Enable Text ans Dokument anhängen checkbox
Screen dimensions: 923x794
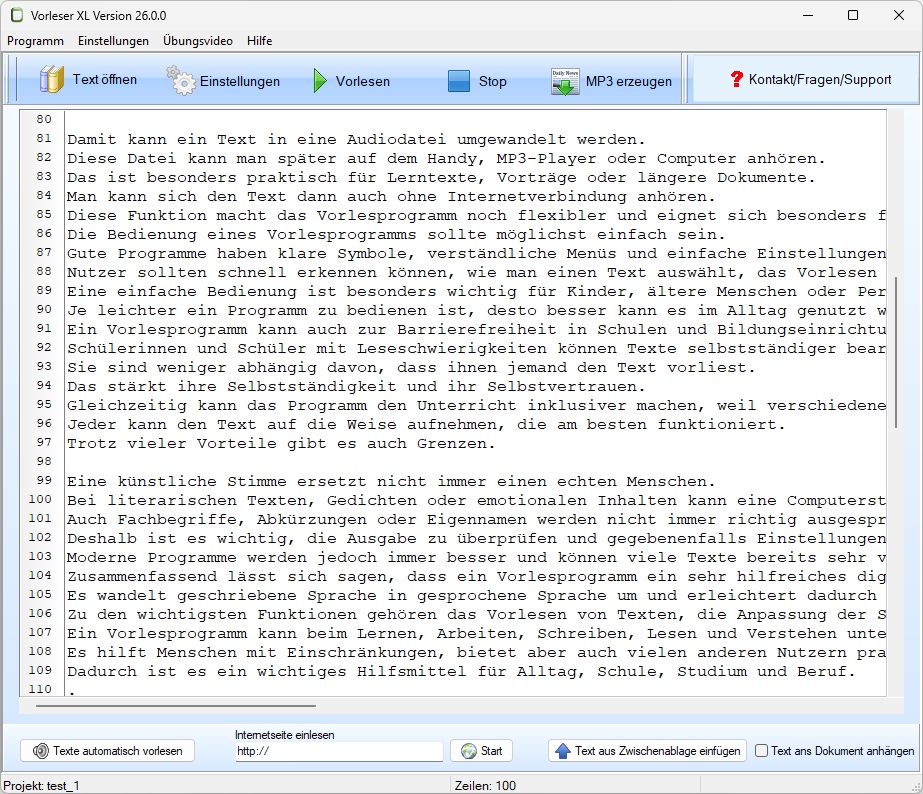[x=761, y=750]
